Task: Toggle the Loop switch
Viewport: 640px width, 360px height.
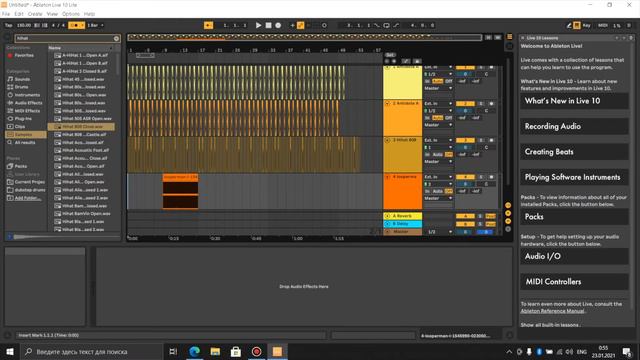Action: tap(386, 25)
